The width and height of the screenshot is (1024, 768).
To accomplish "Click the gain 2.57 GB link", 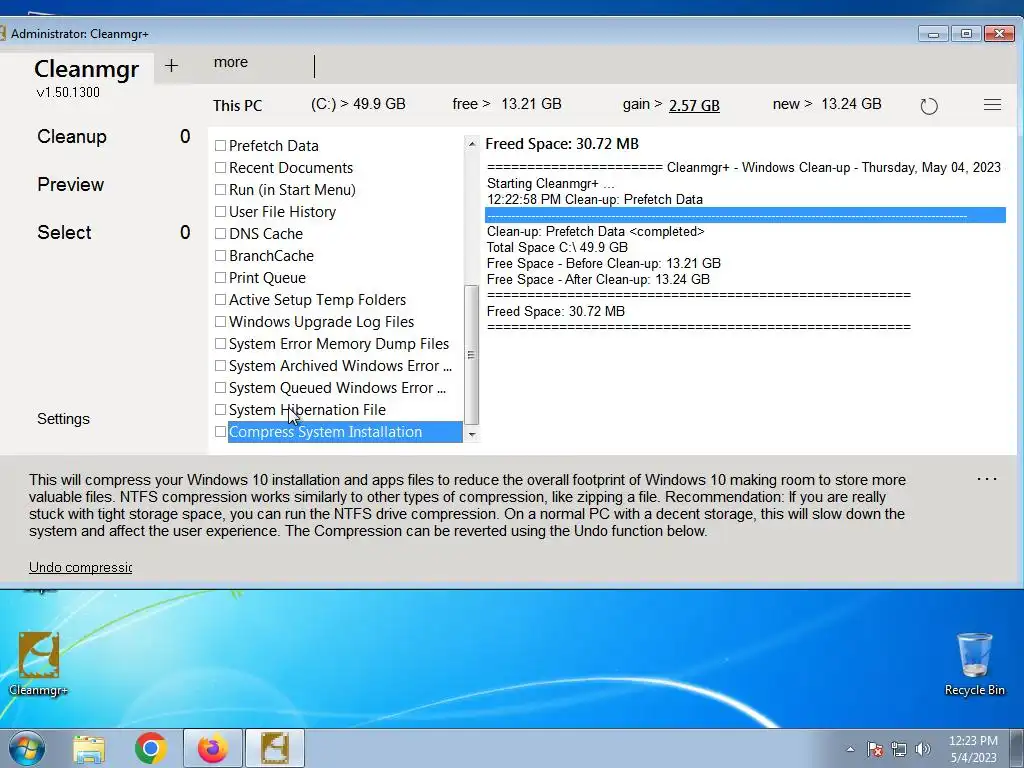I will (694, 105).
